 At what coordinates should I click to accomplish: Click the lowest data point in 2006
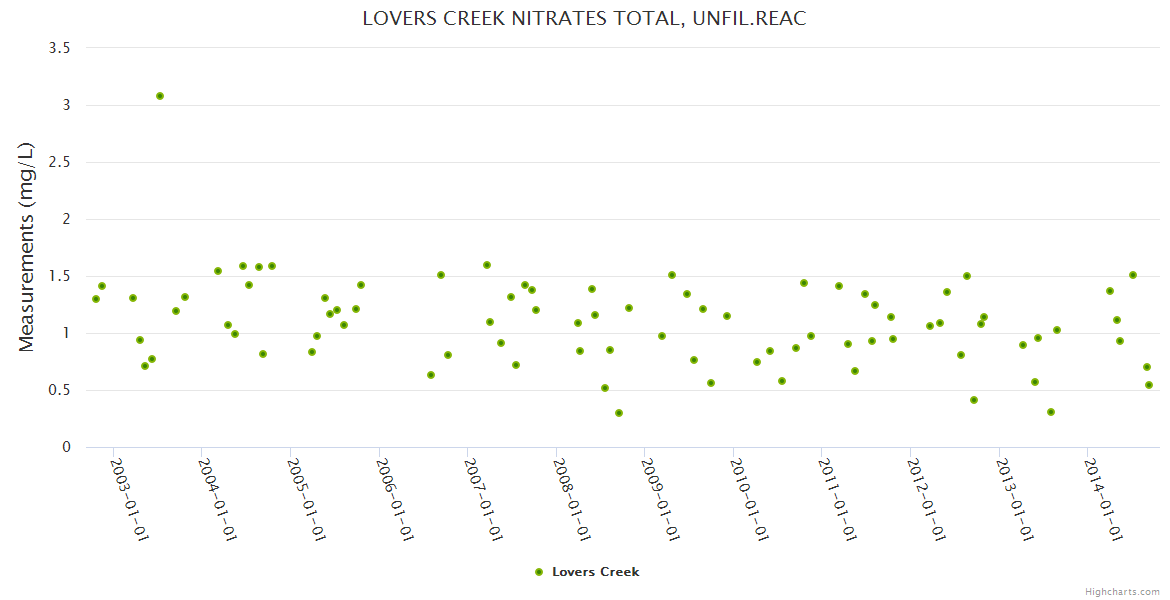[x=431, y=375]
